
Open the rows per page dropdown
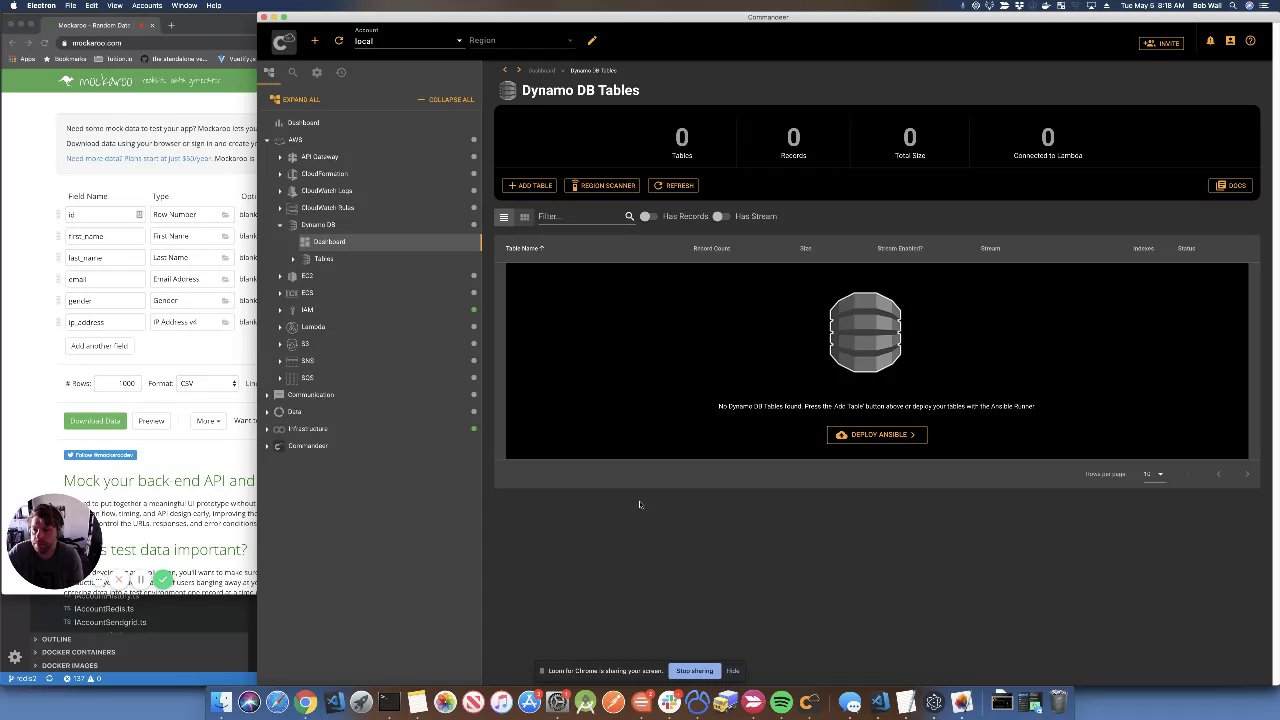coord(1153,474)
